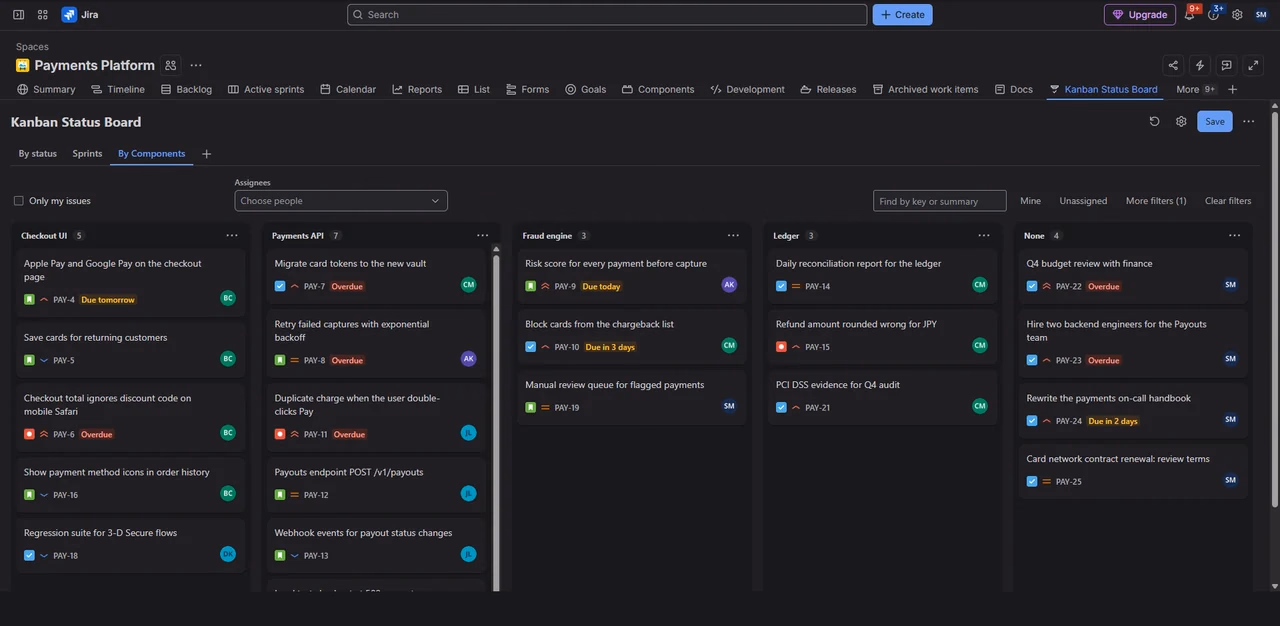The width and height of the screenshot is (1280, 626).
Task: Open card Q4 budget review with finance
Action: (1133, 274)
